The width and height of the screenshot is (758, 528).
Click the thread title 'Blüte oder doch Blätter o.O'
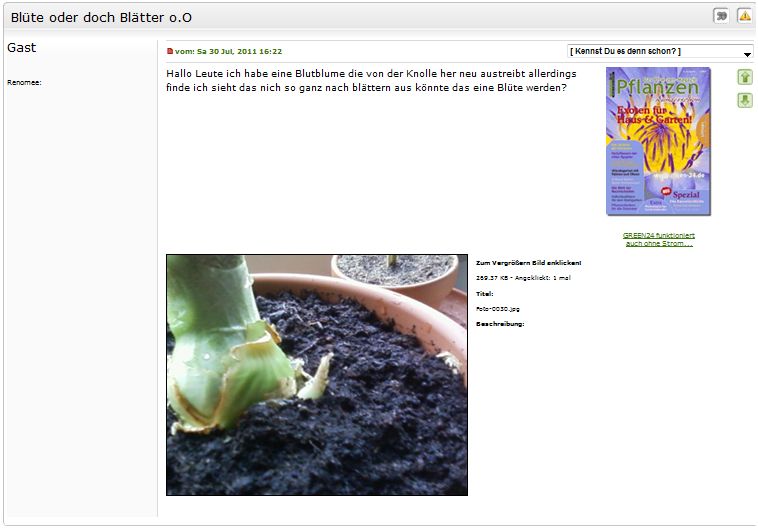(x=101, y=17)
